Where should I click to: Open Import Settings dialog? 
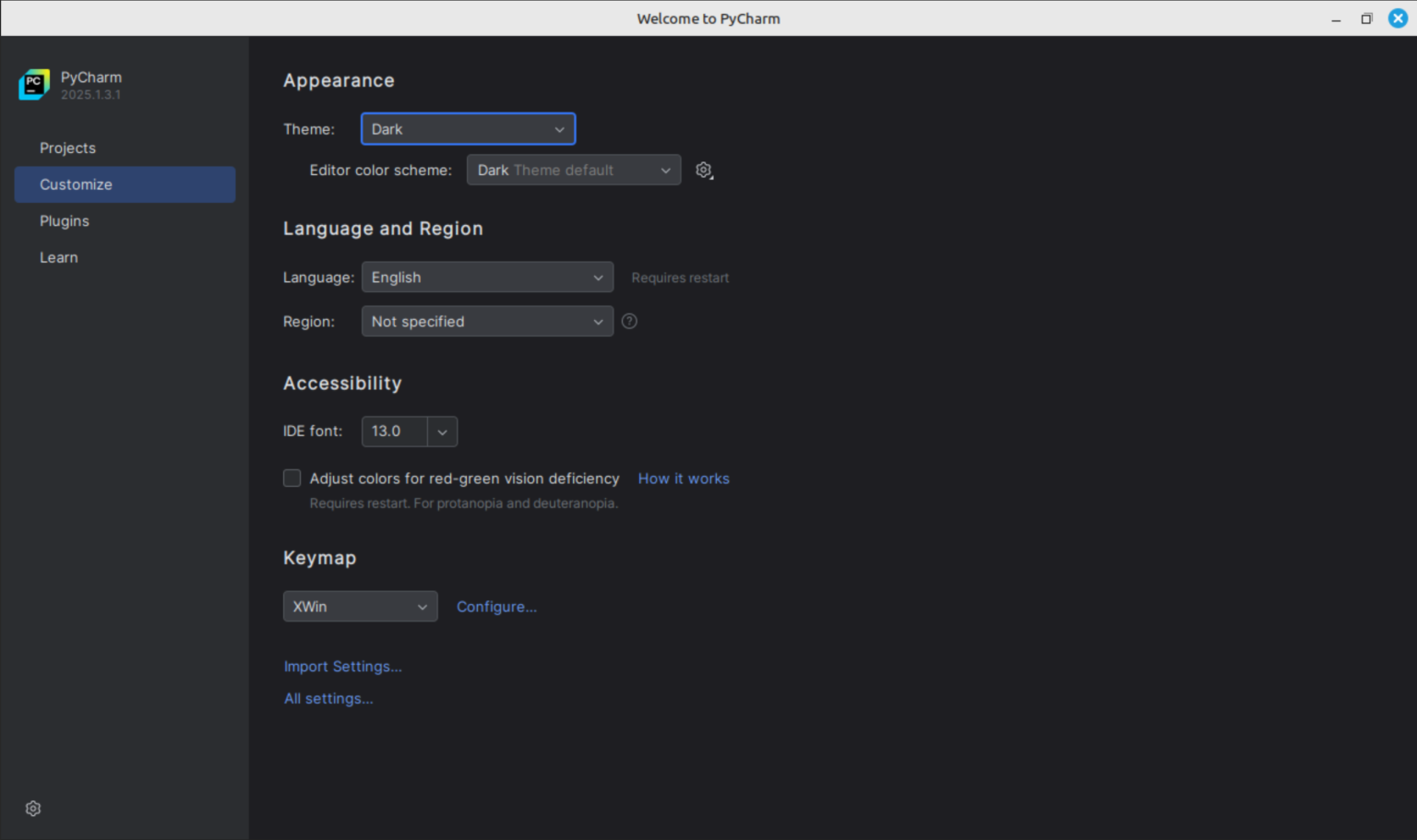pos(342,666)
